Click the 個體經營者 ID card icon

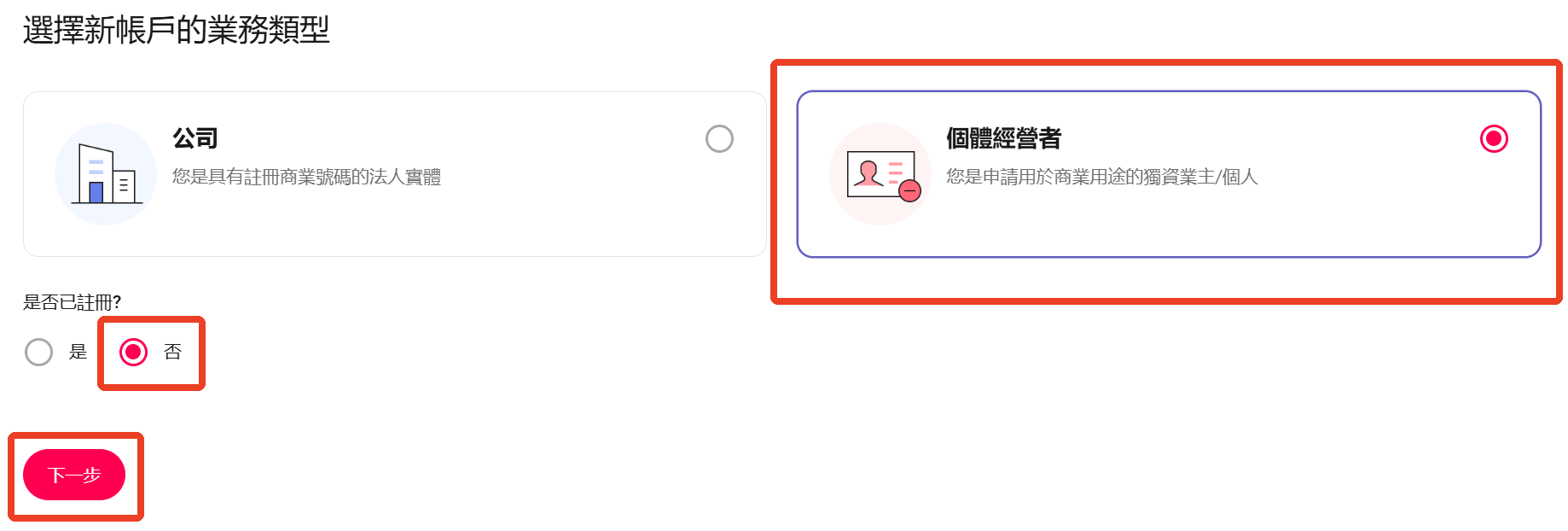coord(880,174)
